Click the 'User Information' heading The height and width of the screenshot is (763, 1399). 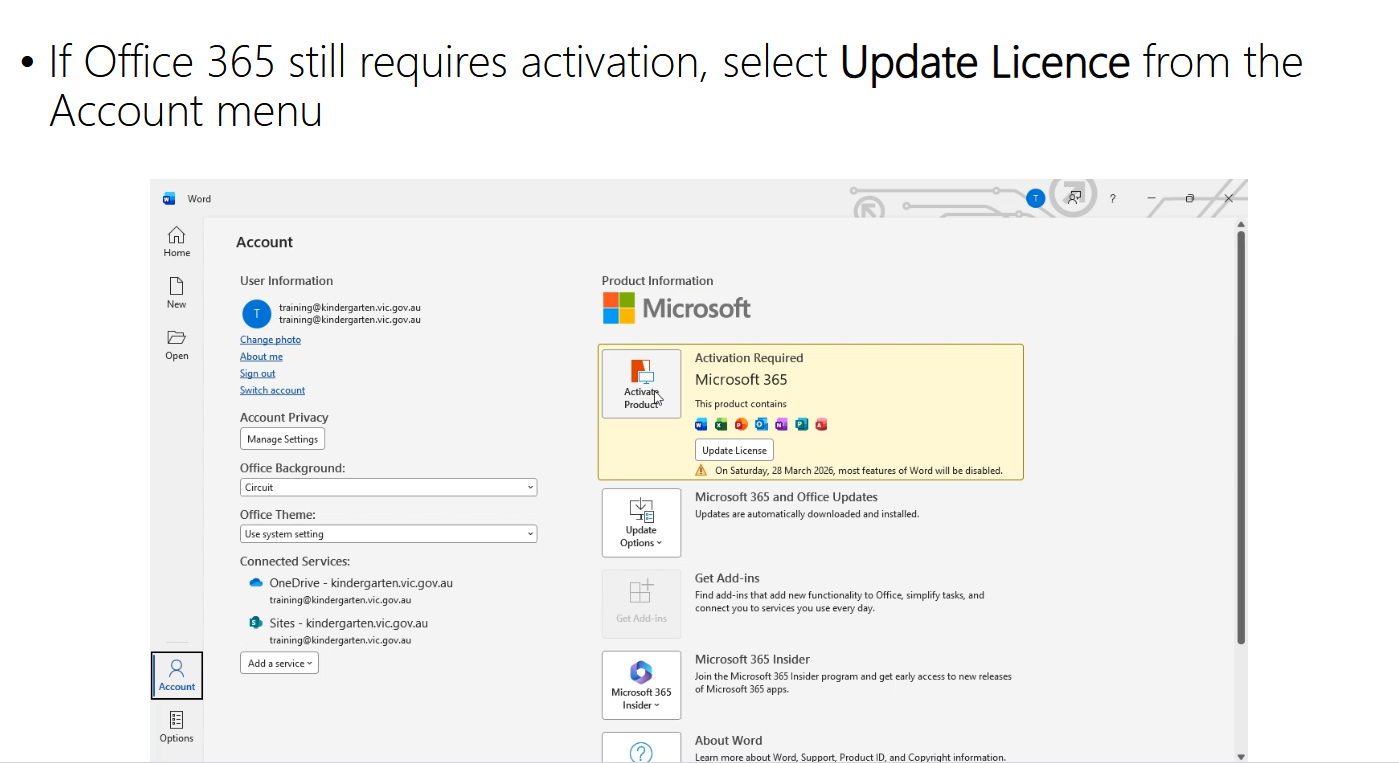tap(286, 281)
